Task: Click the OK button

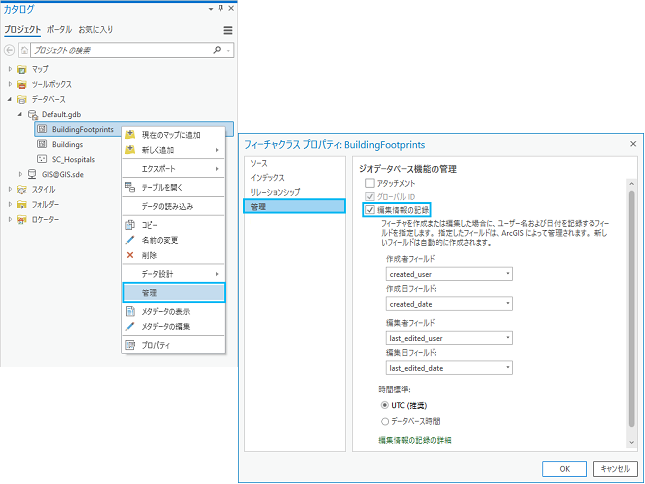Action: pyautogui.click(x=564, y=467)
